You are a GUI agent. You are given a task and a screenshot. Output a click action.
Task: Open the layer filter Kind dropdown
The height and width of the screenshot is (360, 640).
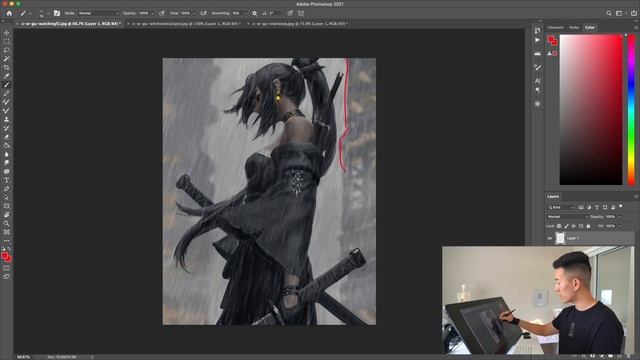562,207
